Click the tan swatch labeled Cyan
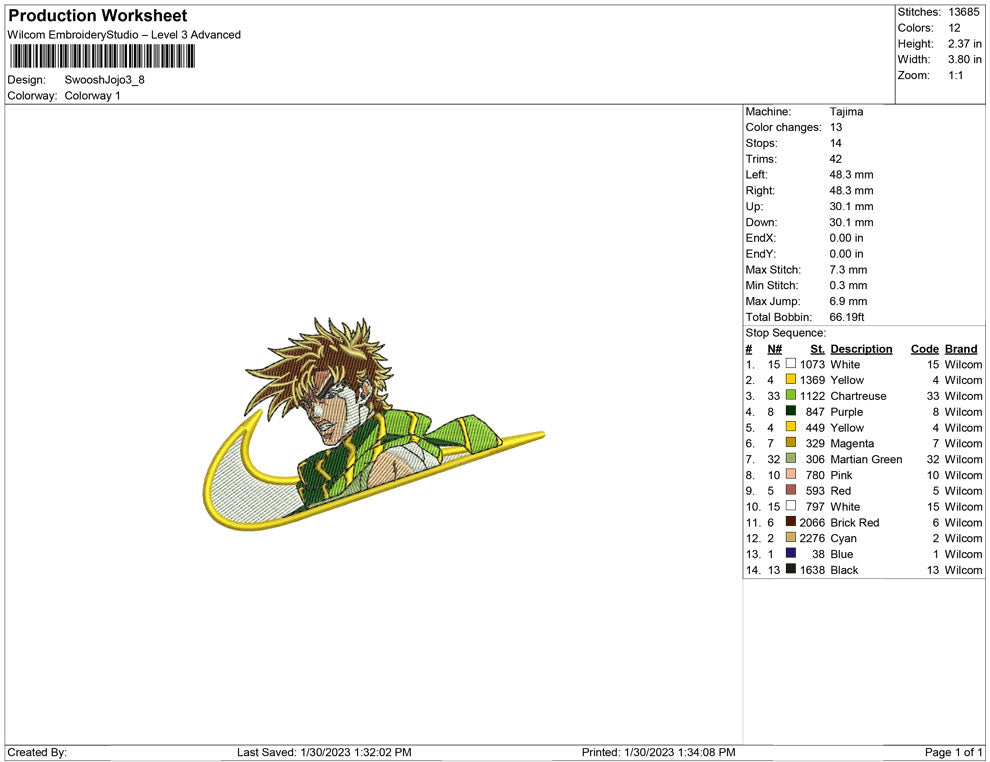This screenshot has width=990, height=762. tap(790, 537)
